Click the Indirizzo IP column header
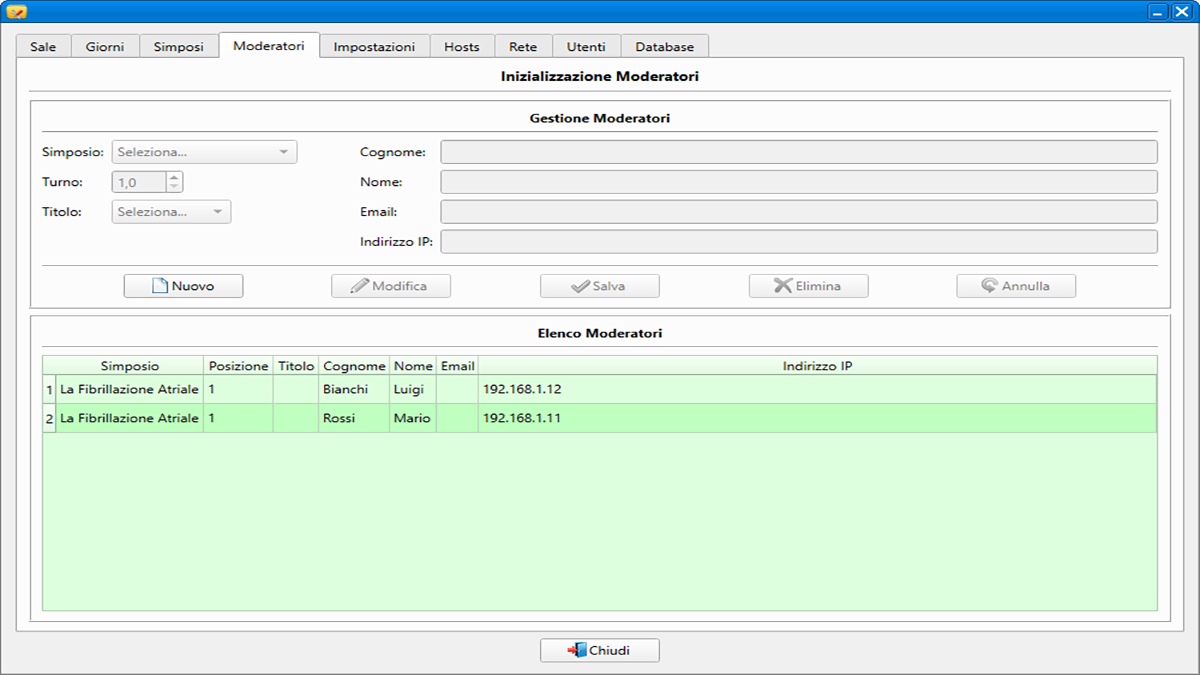The height and width of the screenshot is (675, 1200). point(817,366)
